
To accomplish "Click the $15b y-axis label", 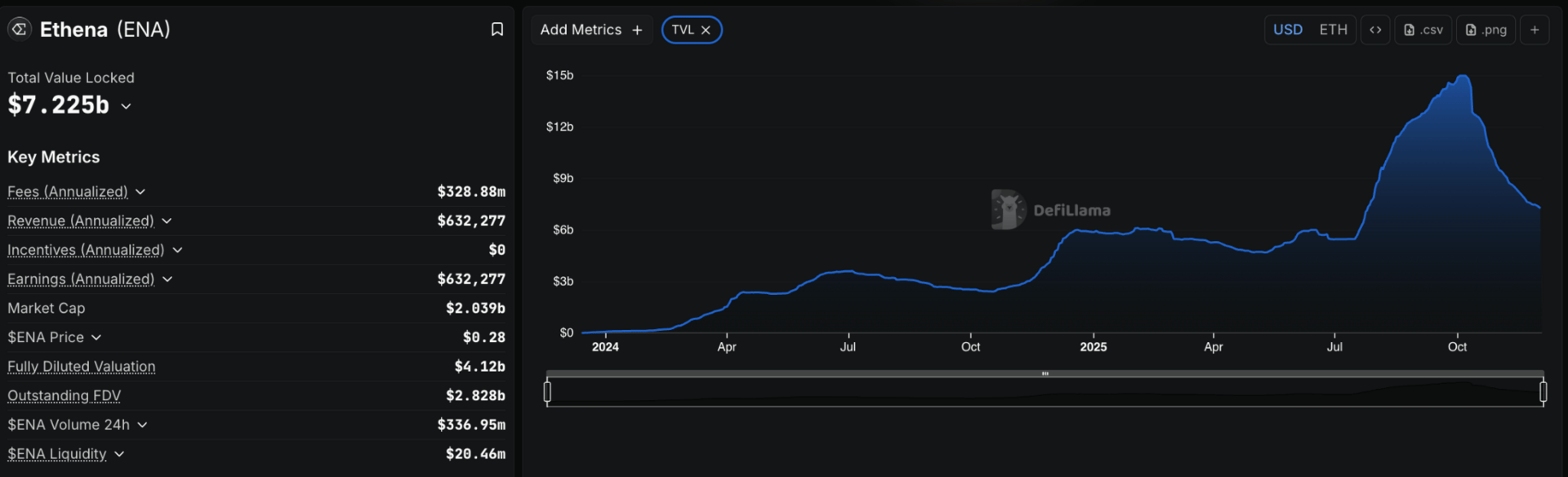I will click(560, 75).
